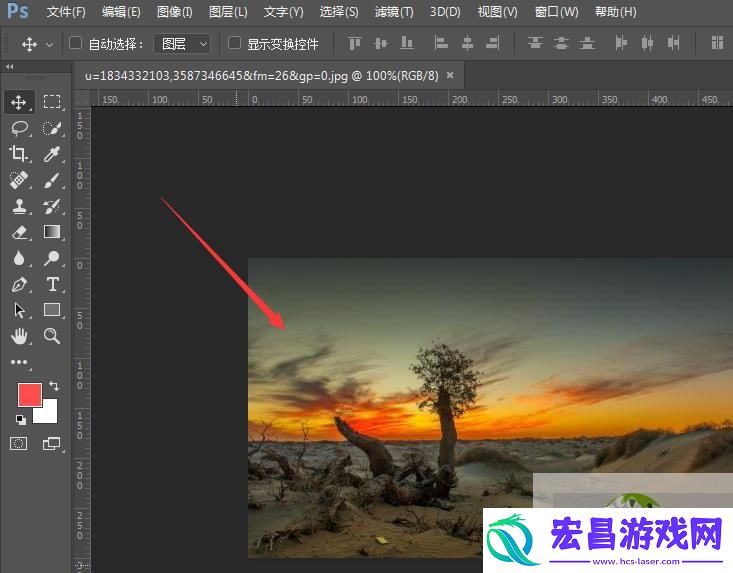Select the Horizontal Type tool
The height and width of the screenshot is (573, 733).
52,284
